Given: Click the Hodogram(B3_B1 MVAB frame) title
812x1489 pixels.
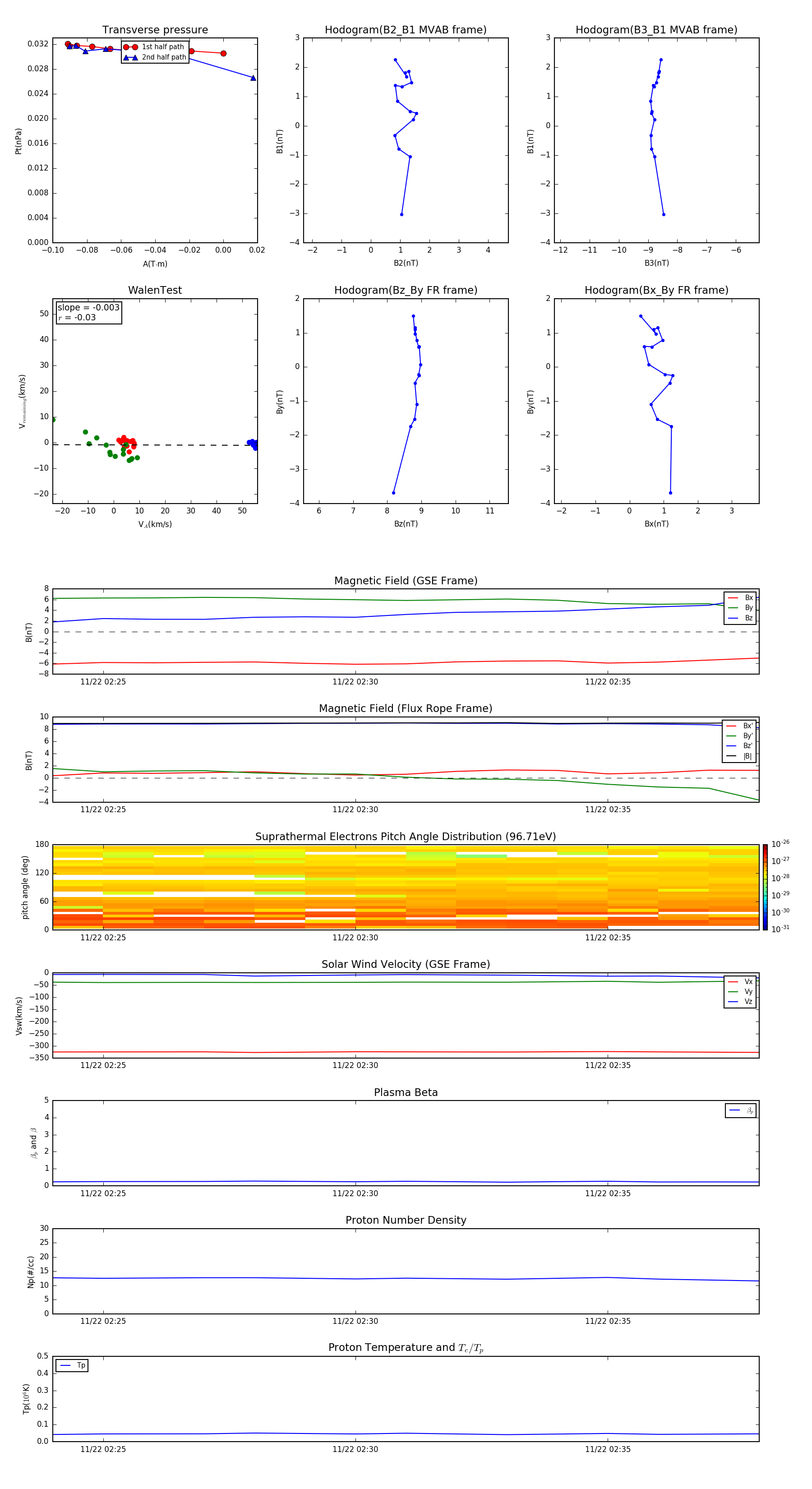Looking at the screenshot, I should (656, 30).
